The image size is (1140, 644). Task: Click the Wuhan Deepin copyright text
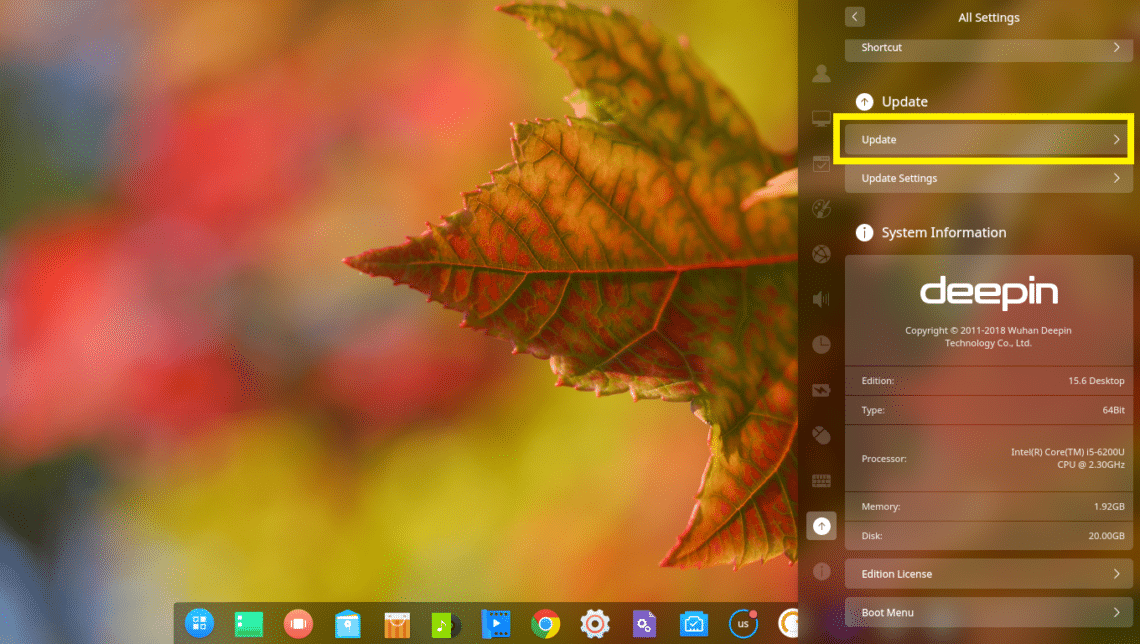coord(989,337)
